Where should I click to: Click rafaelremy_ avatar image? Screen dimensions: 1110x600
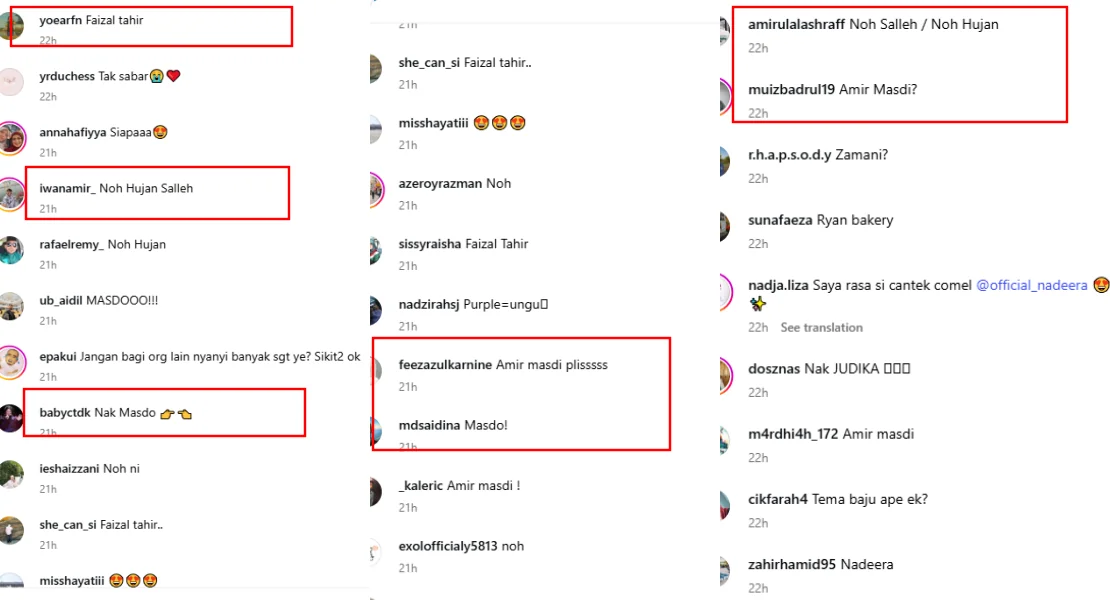(x=12, y=250)
